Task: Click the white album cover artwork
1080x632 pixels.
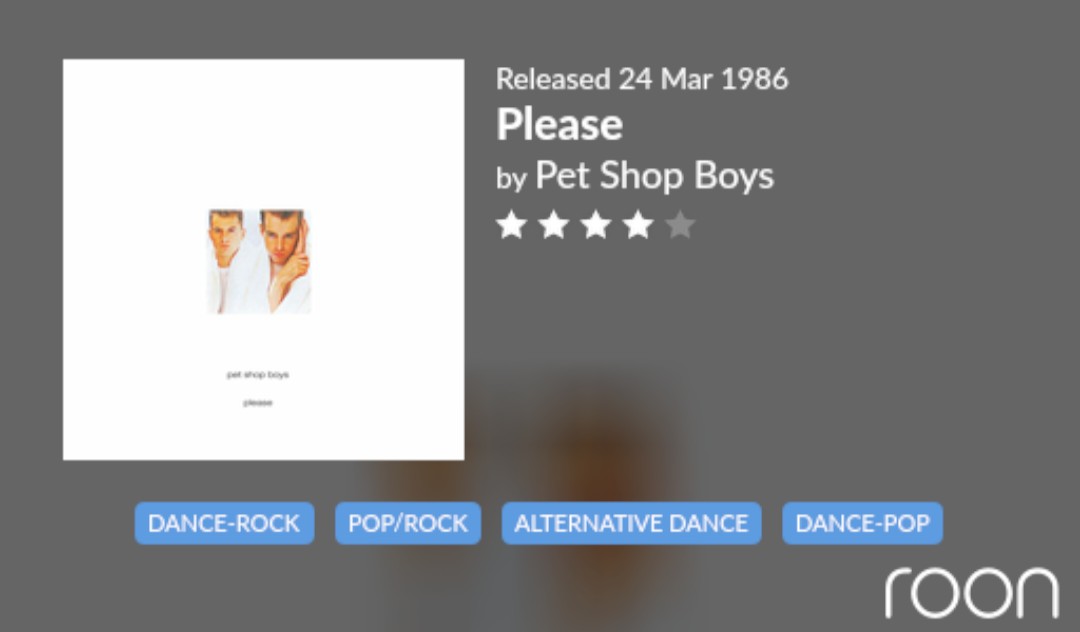Action: [x=264, y=260]
